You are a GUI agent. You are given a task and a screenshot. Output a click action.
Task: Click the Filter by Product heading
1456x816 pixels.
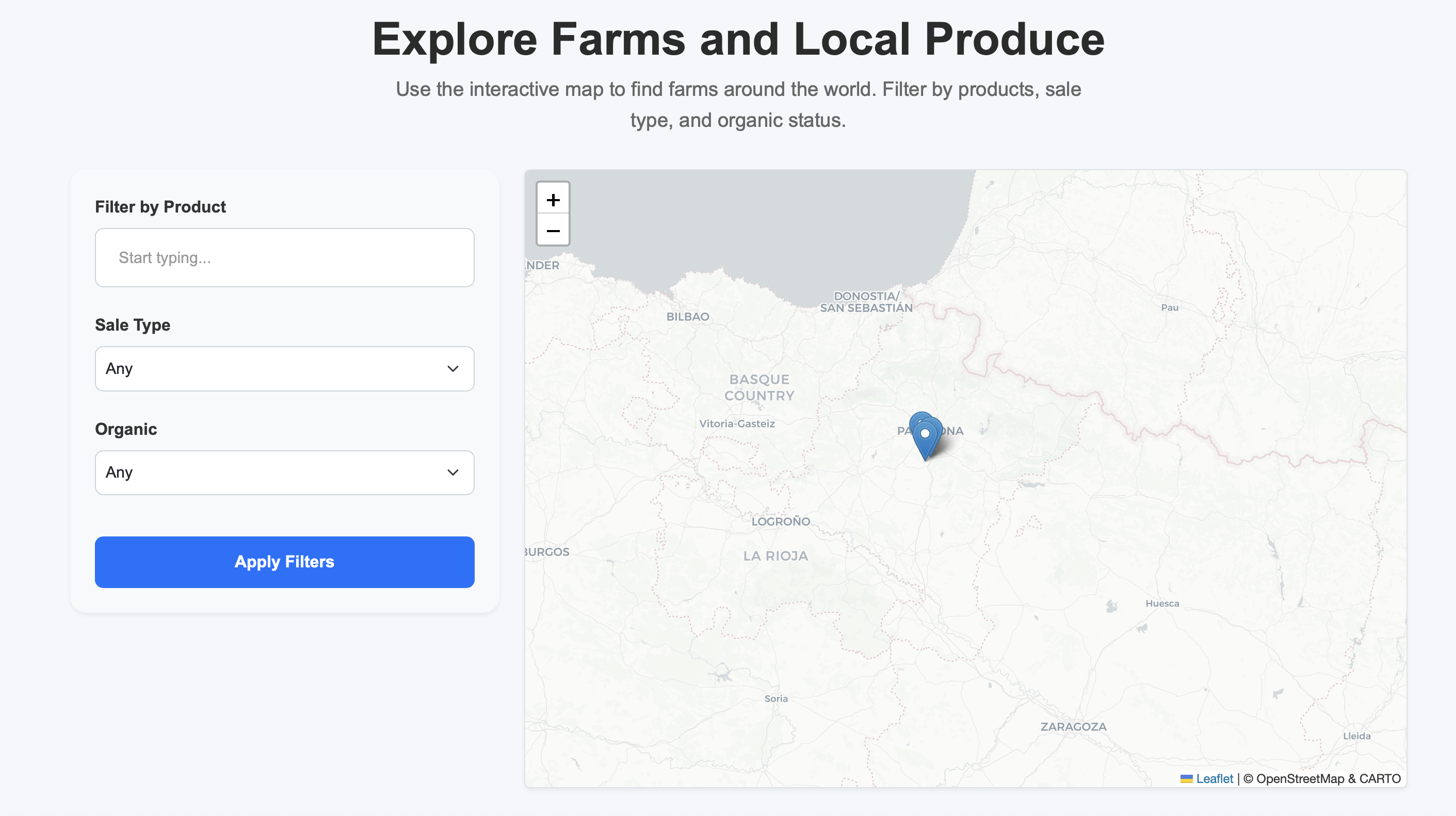(160, 207)
